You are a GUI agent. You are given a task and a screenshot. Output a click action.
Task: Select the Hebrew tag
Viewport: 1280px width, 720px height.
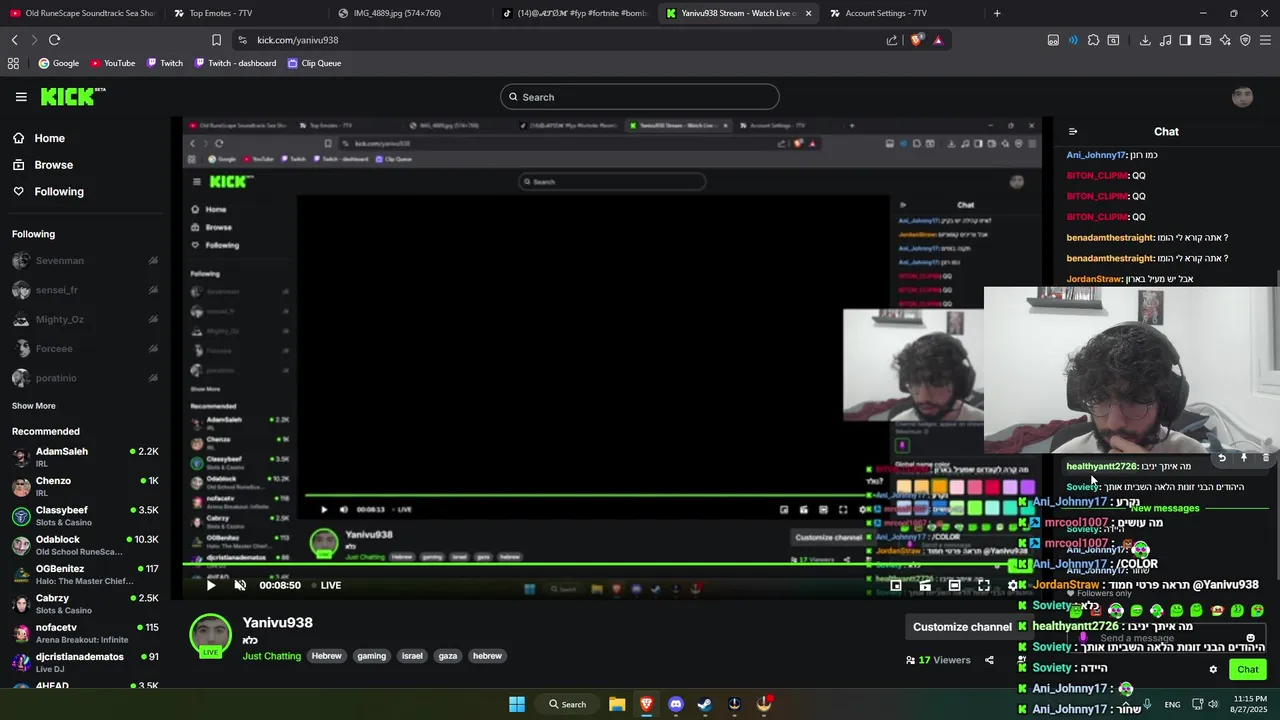click(326, 656)
